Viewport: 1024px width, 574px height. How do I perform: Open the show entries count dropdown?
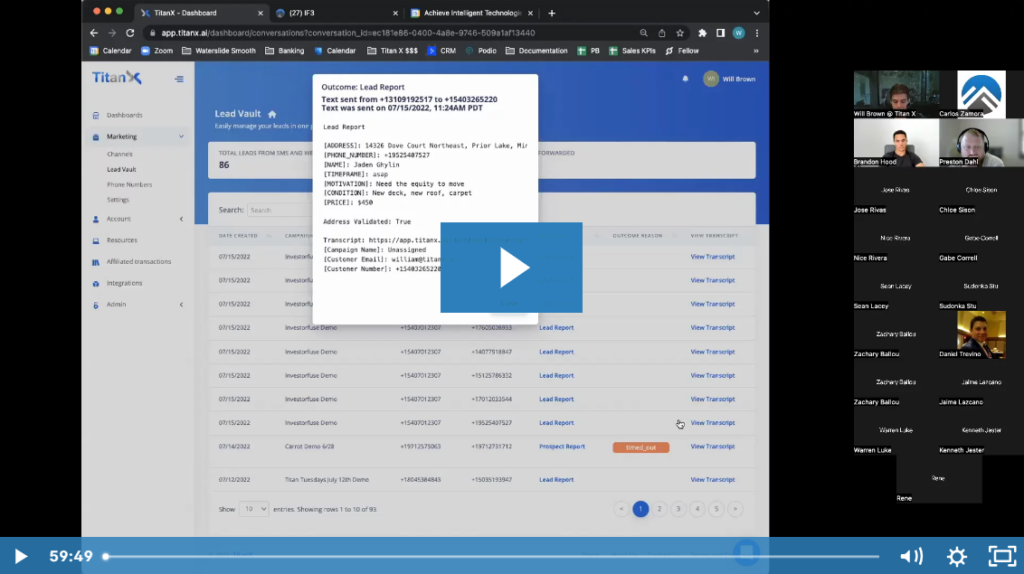tap(253, 509)
